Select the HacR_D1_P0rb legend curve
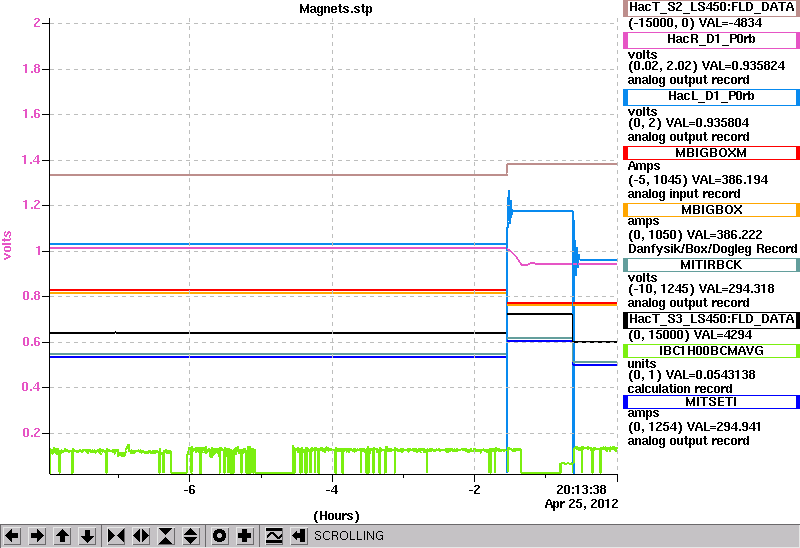 click(x=711, y=39)
